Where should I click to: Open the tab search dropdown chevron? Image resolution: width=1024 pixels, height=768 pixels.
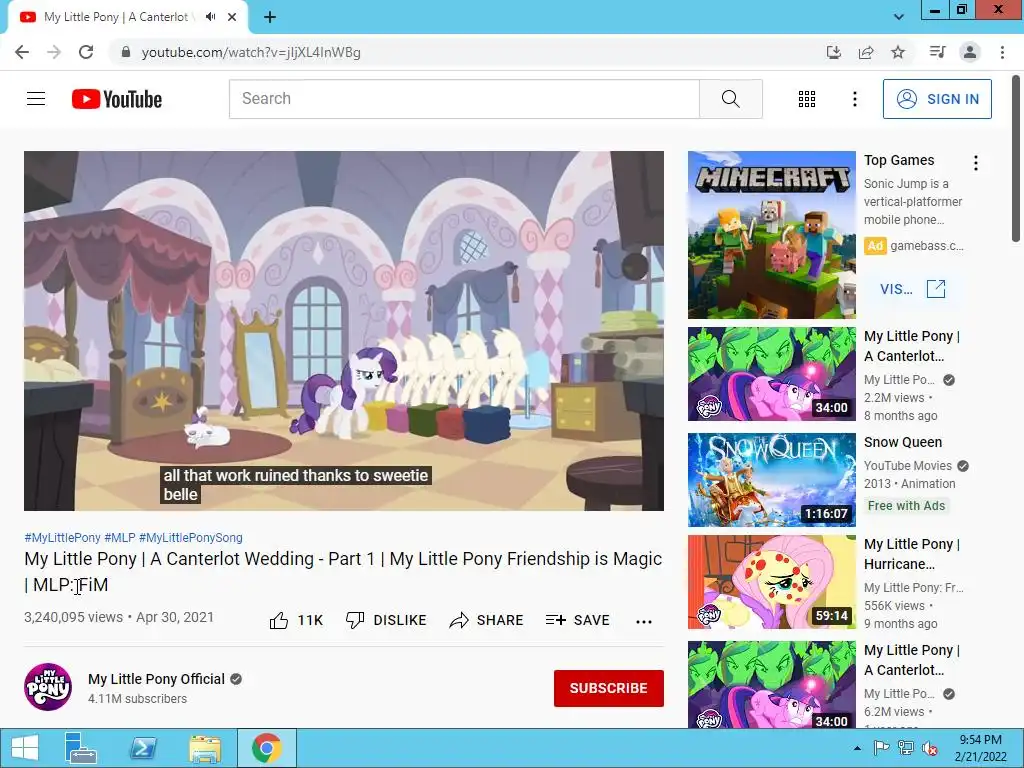[x=899, y=17]
